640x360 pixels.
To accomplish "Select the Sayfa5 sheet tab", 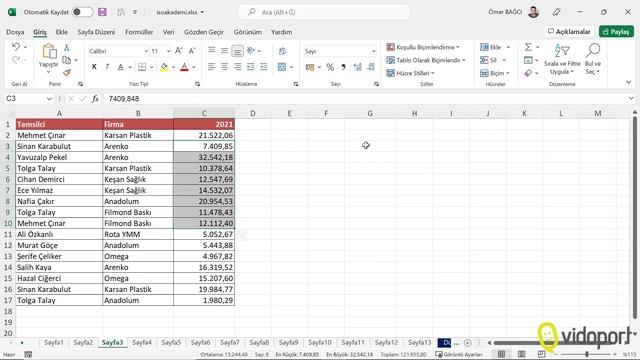I will pos(171,343).
